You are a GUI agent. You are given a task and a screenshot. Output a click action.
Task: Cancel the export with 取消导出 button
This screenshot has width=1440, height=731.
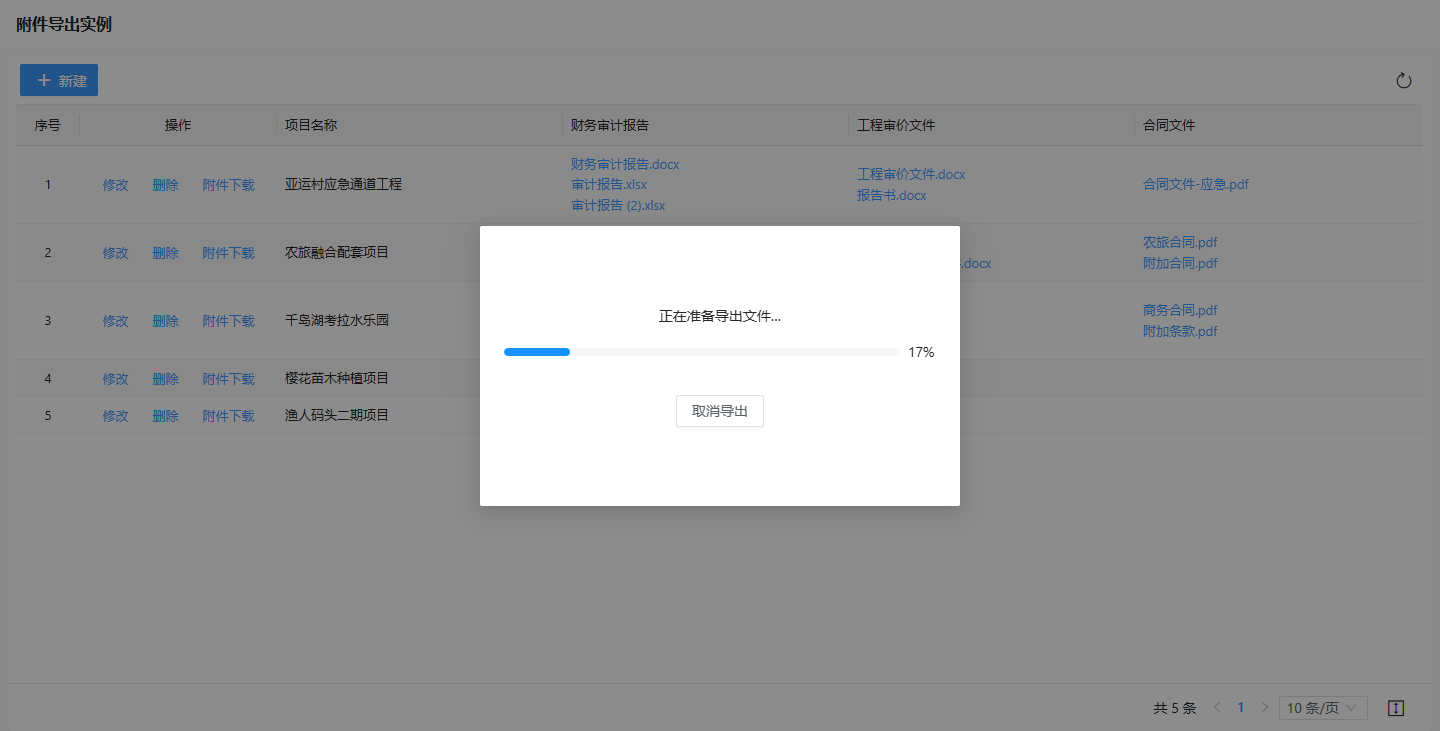coord(719,411)
